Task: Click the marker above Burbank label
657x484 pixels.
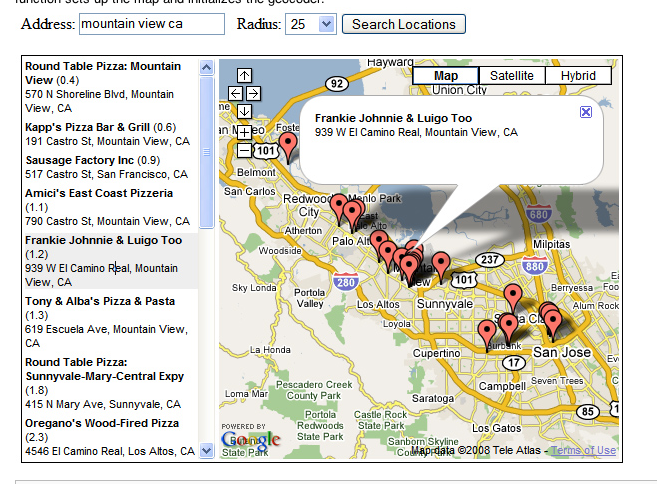Action: pyautogui.click(x=487, y=332)
